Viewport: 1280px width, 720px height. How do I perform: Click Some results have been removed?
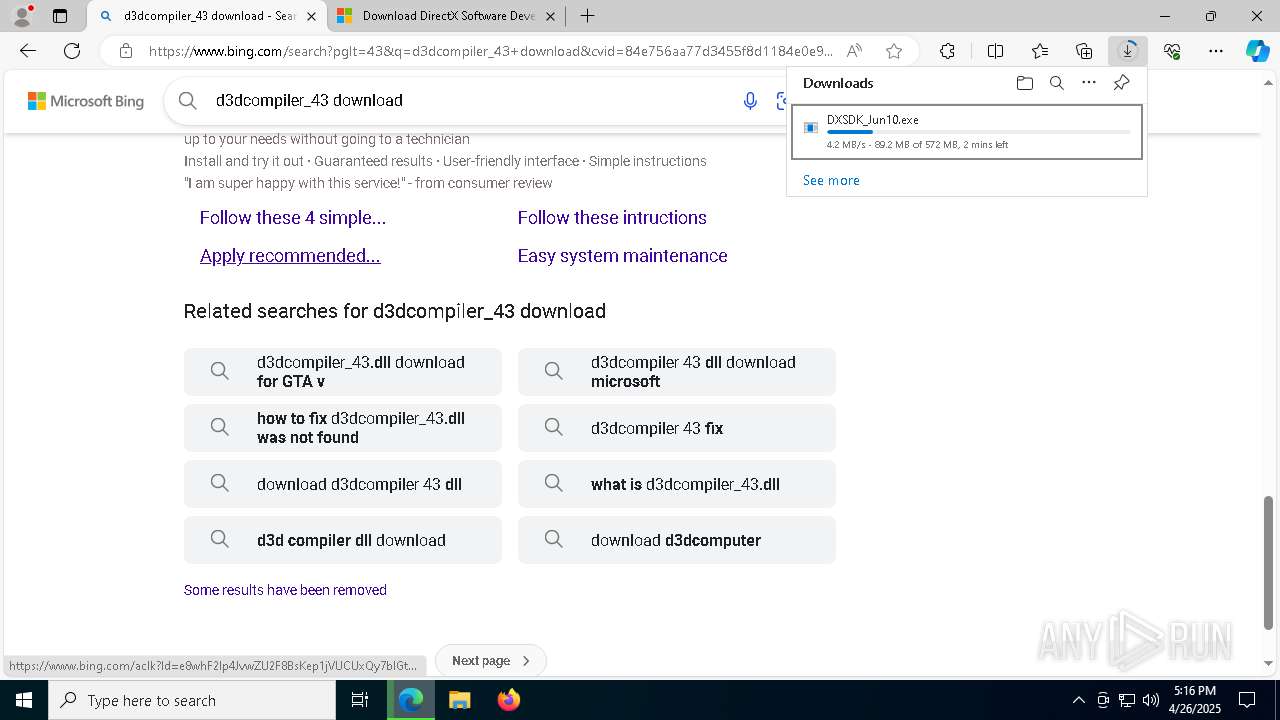point(285,590)
